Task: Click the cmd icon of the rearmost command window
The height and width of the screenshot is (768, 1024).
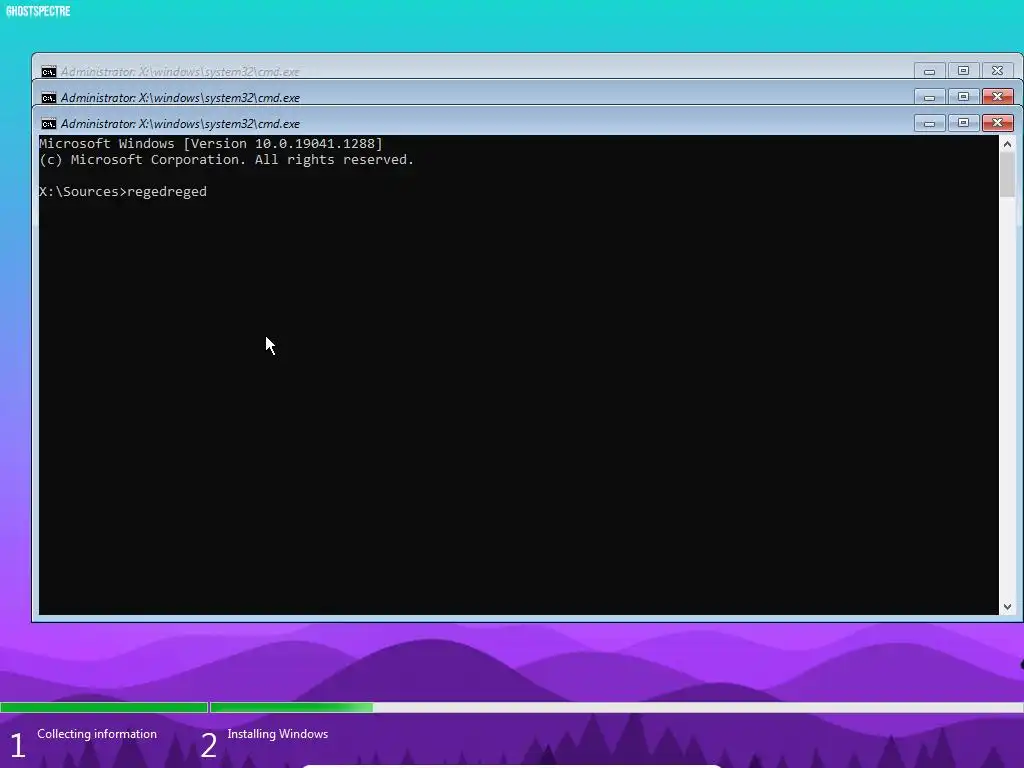Action: 48,71
